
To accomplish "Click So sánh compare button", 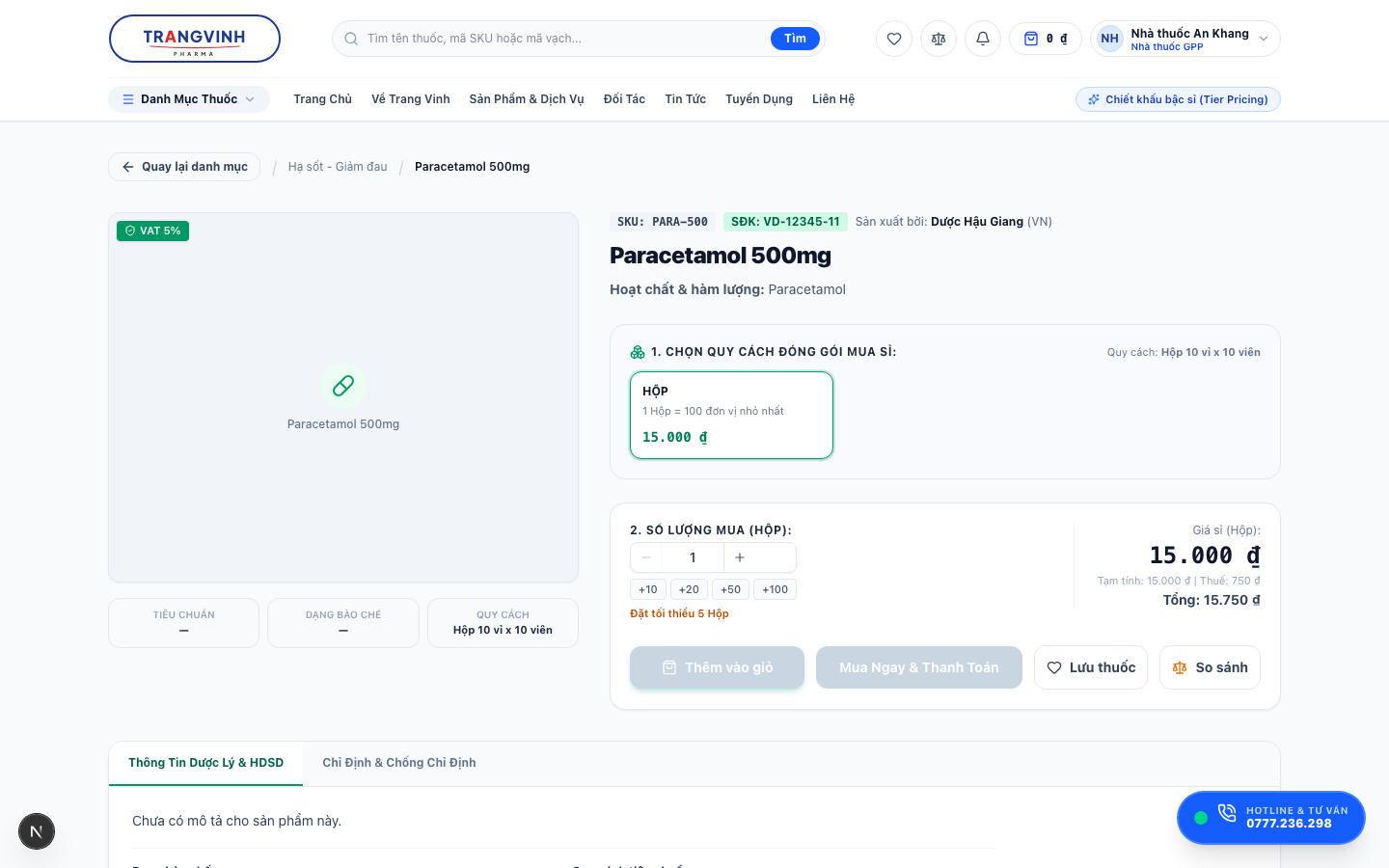I will pos(1210,667).
